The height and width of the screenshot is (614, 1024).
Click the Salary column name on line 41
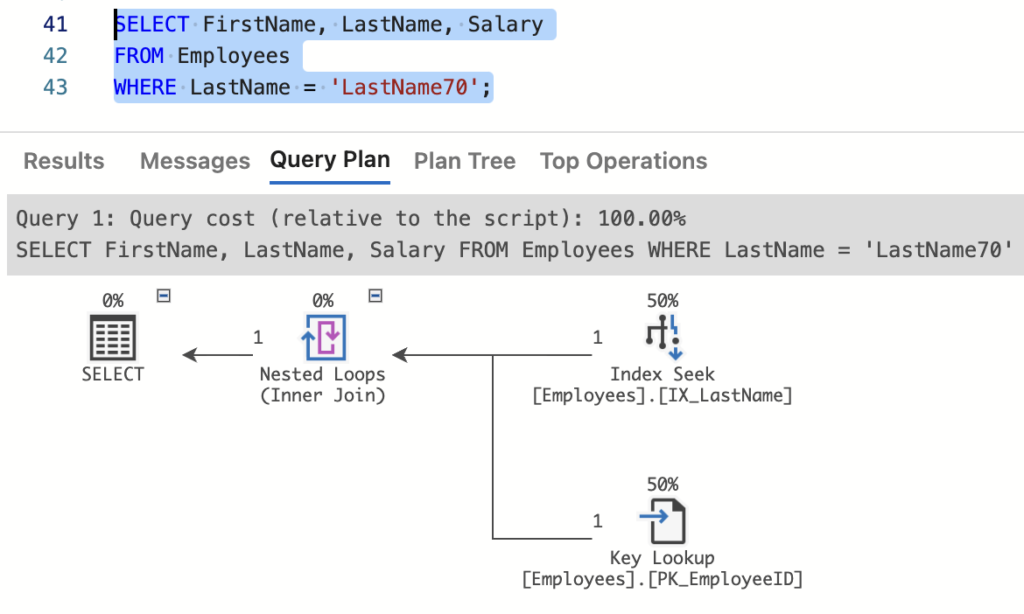505,24
